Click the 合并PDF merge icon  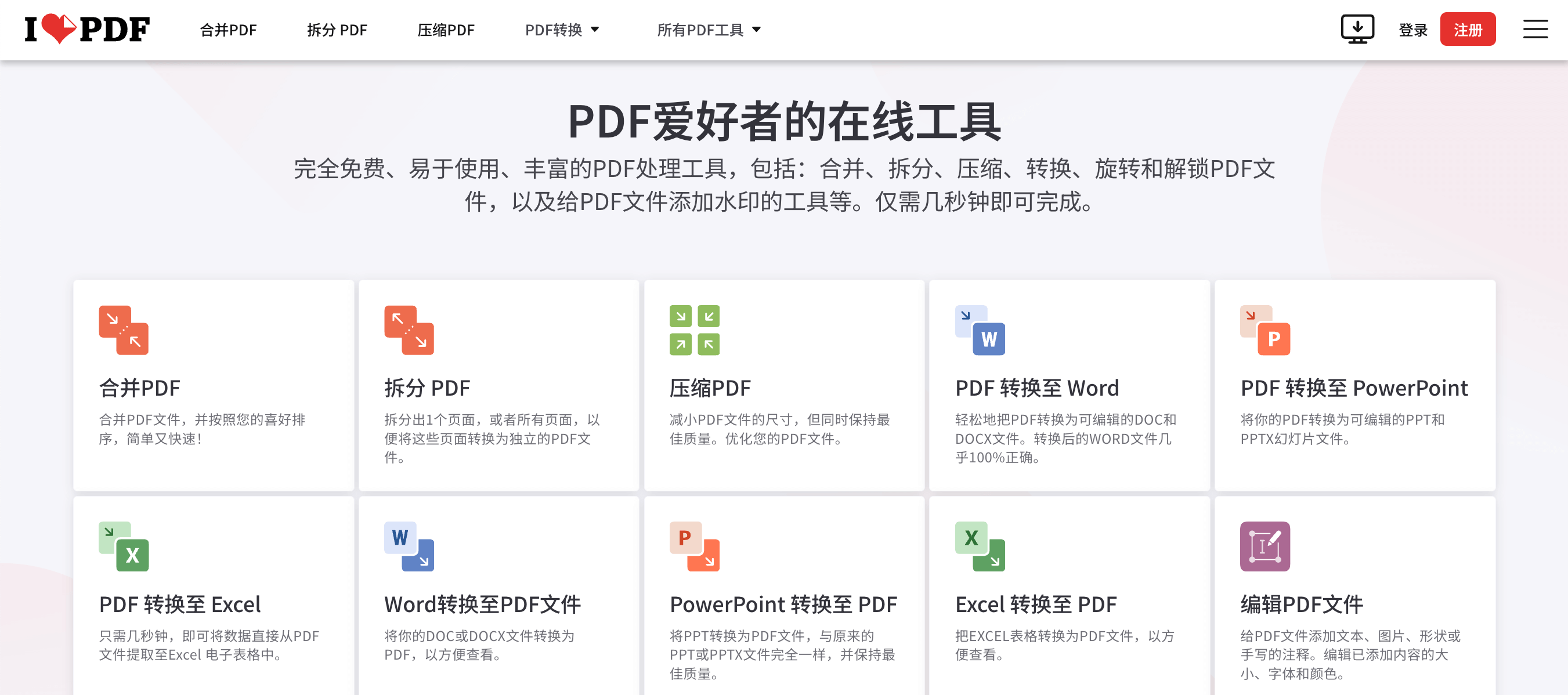pos(124,330)
